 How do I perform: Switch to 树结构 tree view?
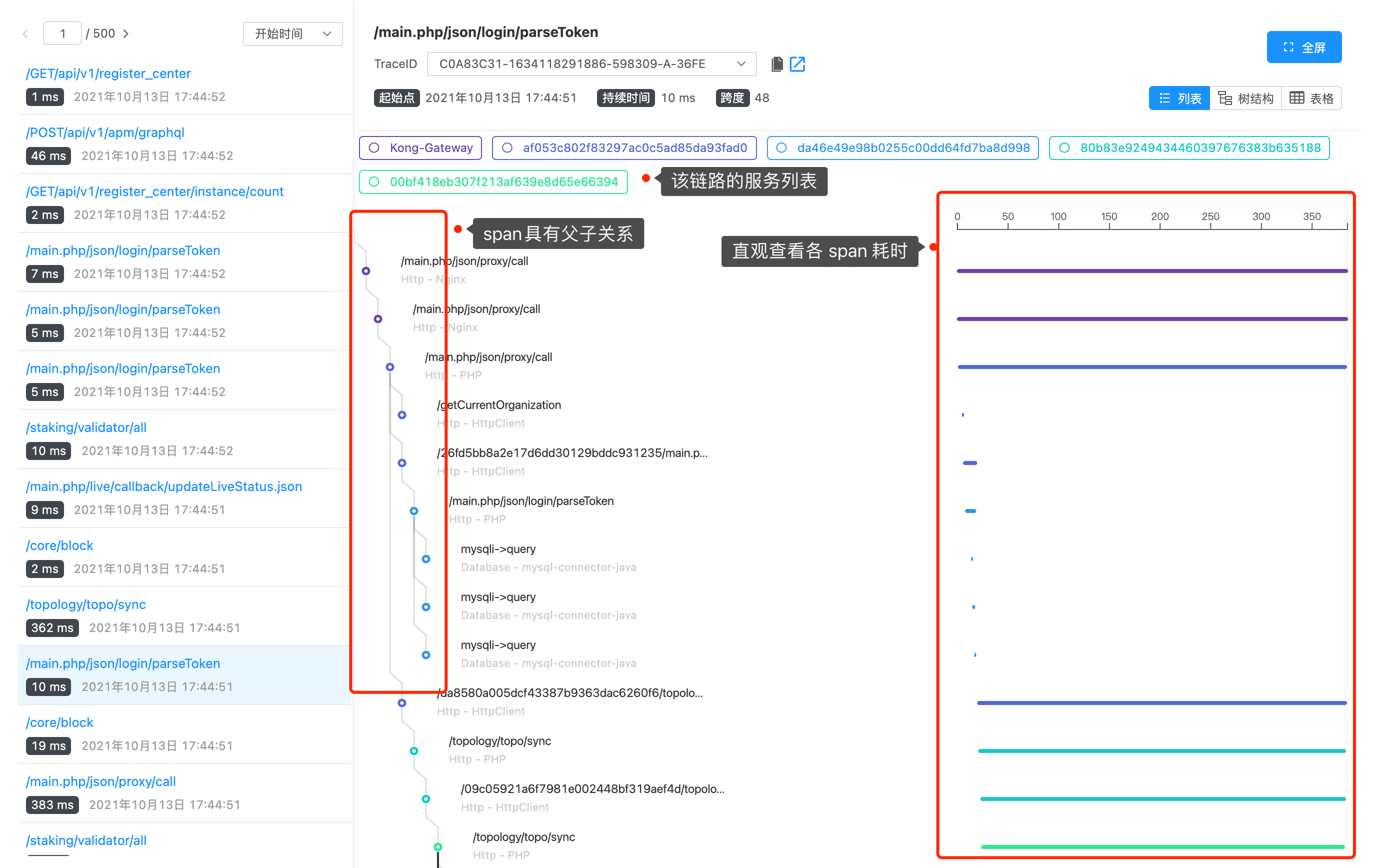pyautogui.click(x=1245, y=98)
